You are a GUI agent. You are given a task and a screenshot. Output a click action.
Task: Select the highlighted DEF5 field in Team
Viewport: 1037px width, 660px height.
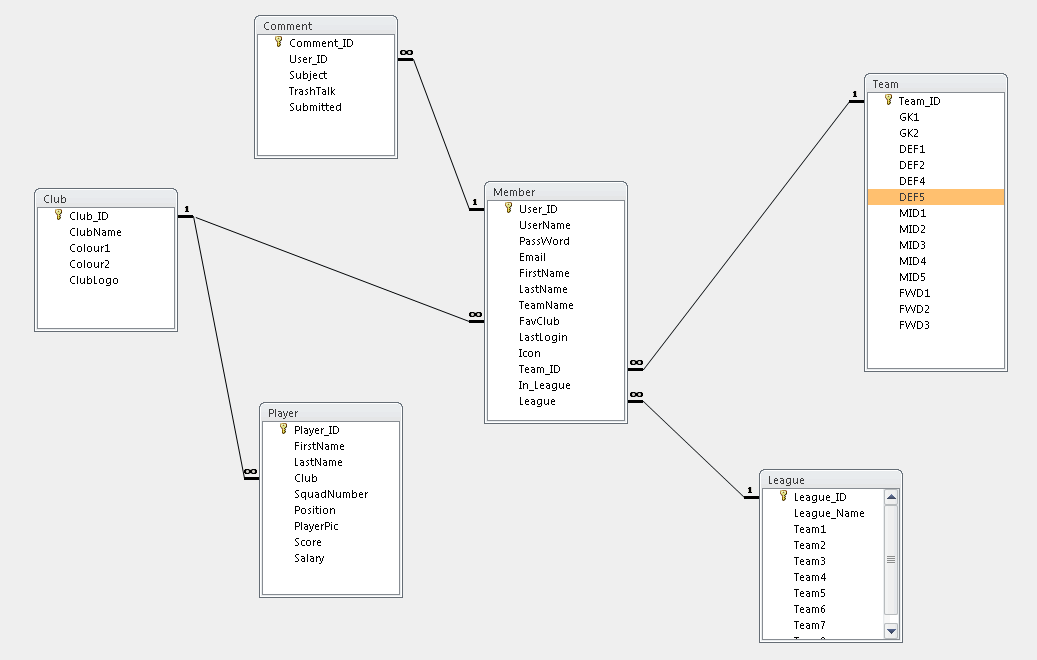click(x=936, y=197)
